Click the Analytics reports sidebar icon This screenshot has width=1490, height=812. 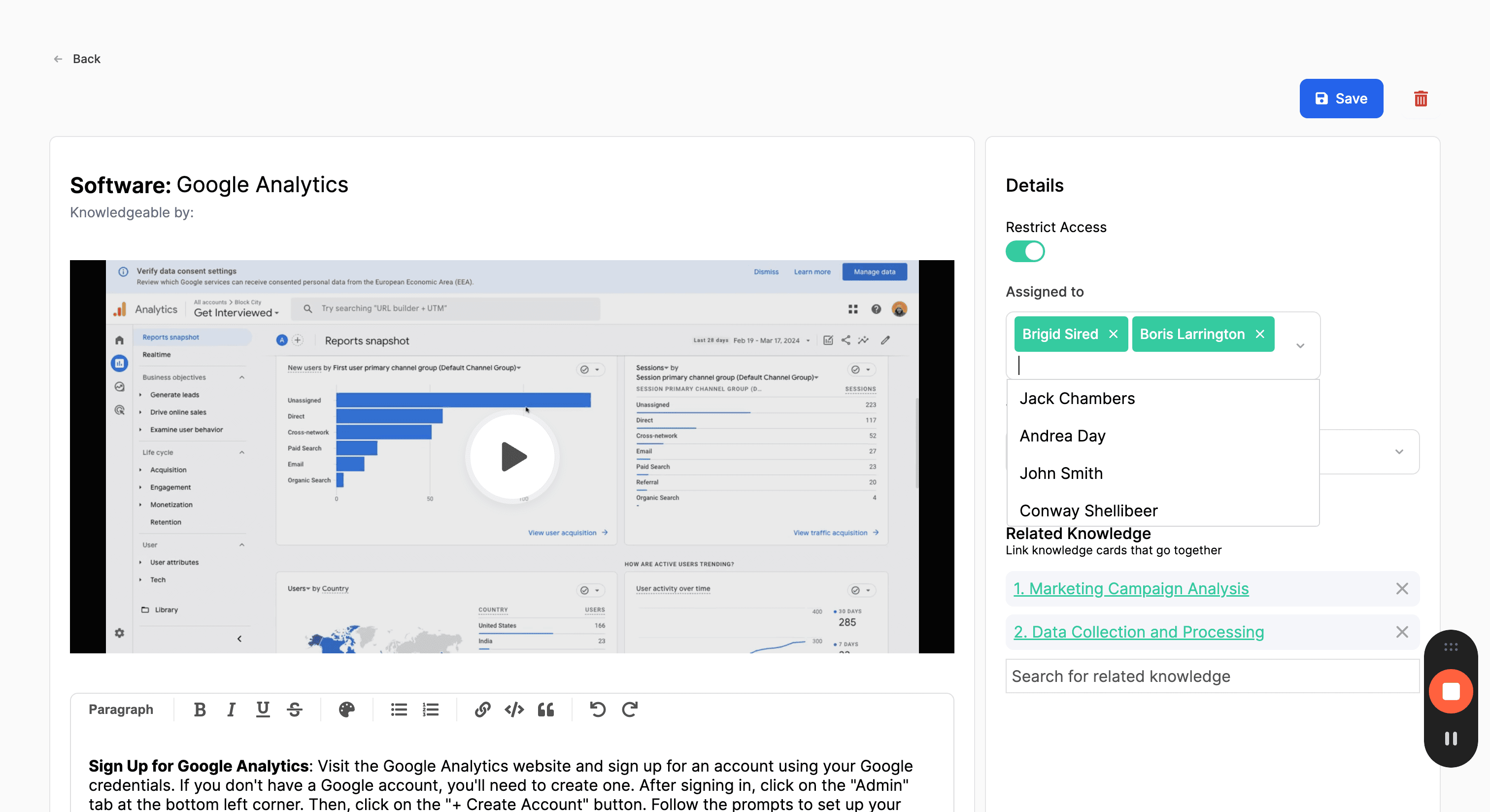[x=119, y=363]
